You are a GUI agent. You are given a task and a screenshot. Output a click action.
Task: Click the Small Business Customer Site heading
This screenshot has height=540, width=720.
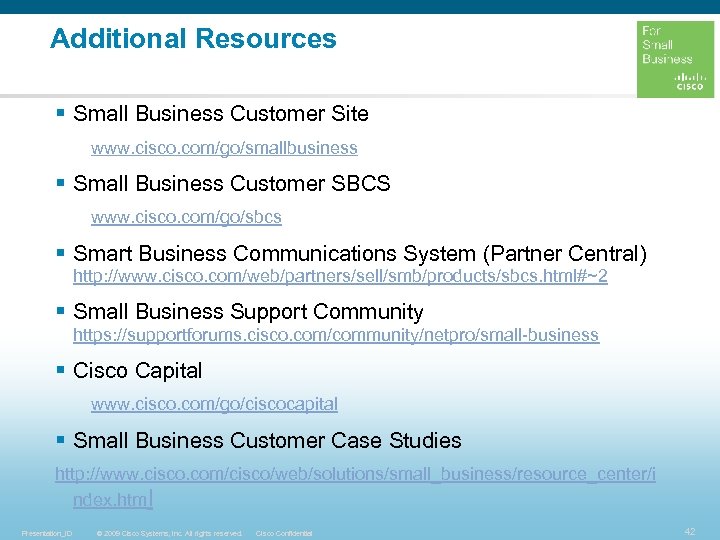(x=220, y=113)
